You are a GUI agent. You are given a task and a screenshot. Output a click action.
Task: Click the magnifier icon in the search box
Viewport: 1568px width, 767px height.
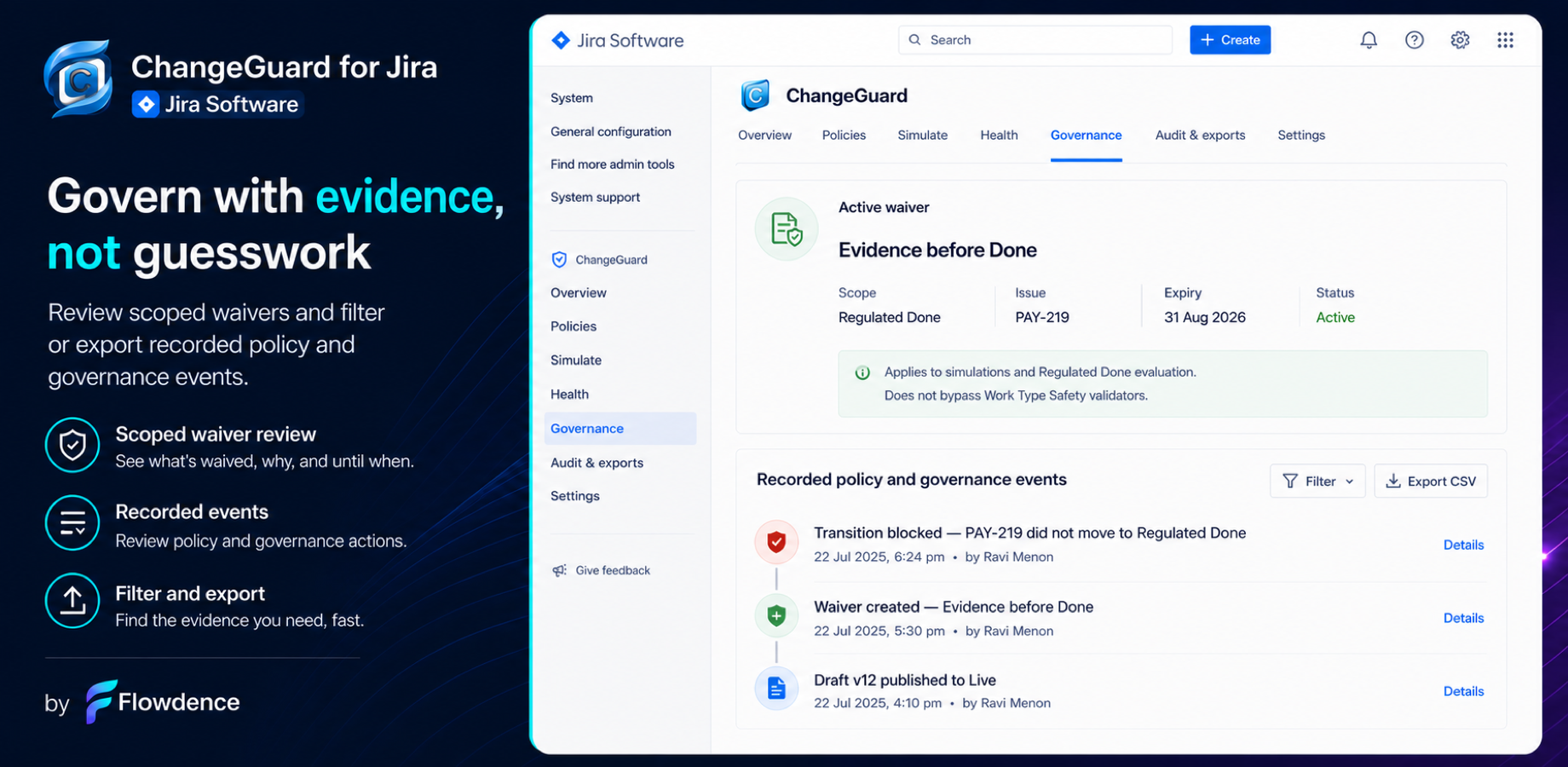coord(914,40)
